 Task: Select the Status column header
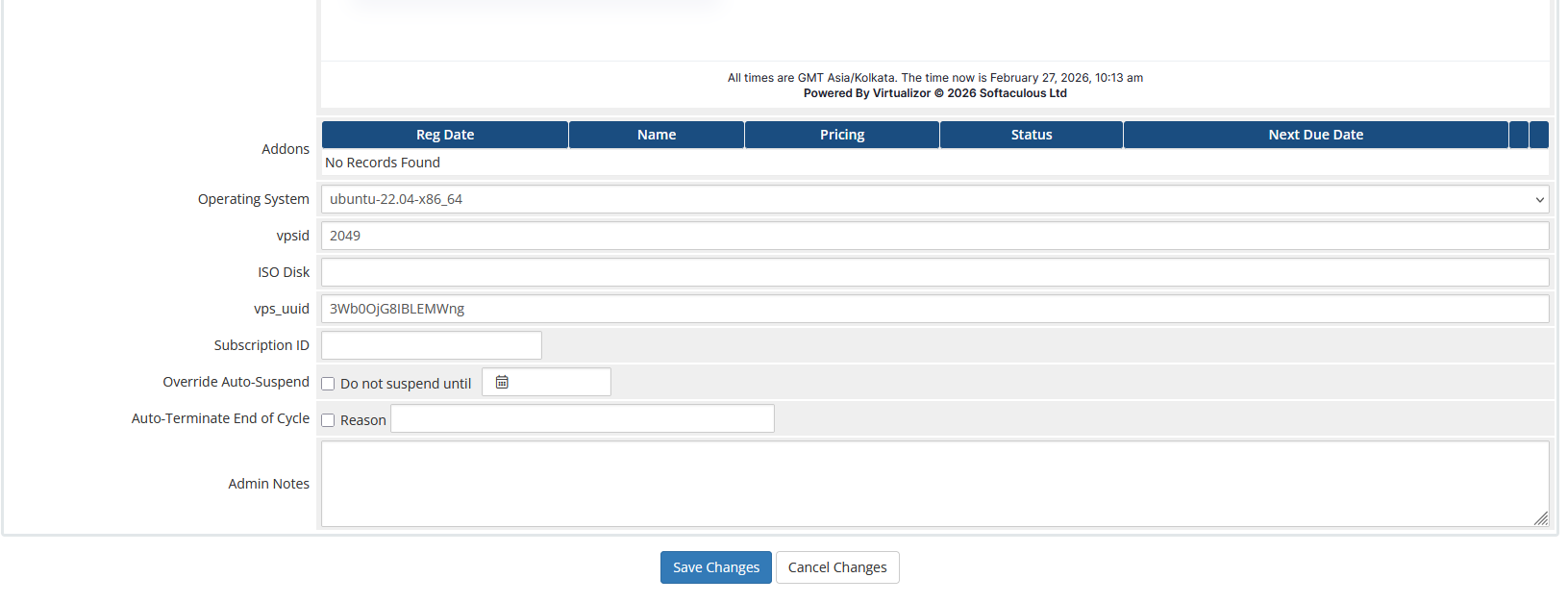(1032, 135)
